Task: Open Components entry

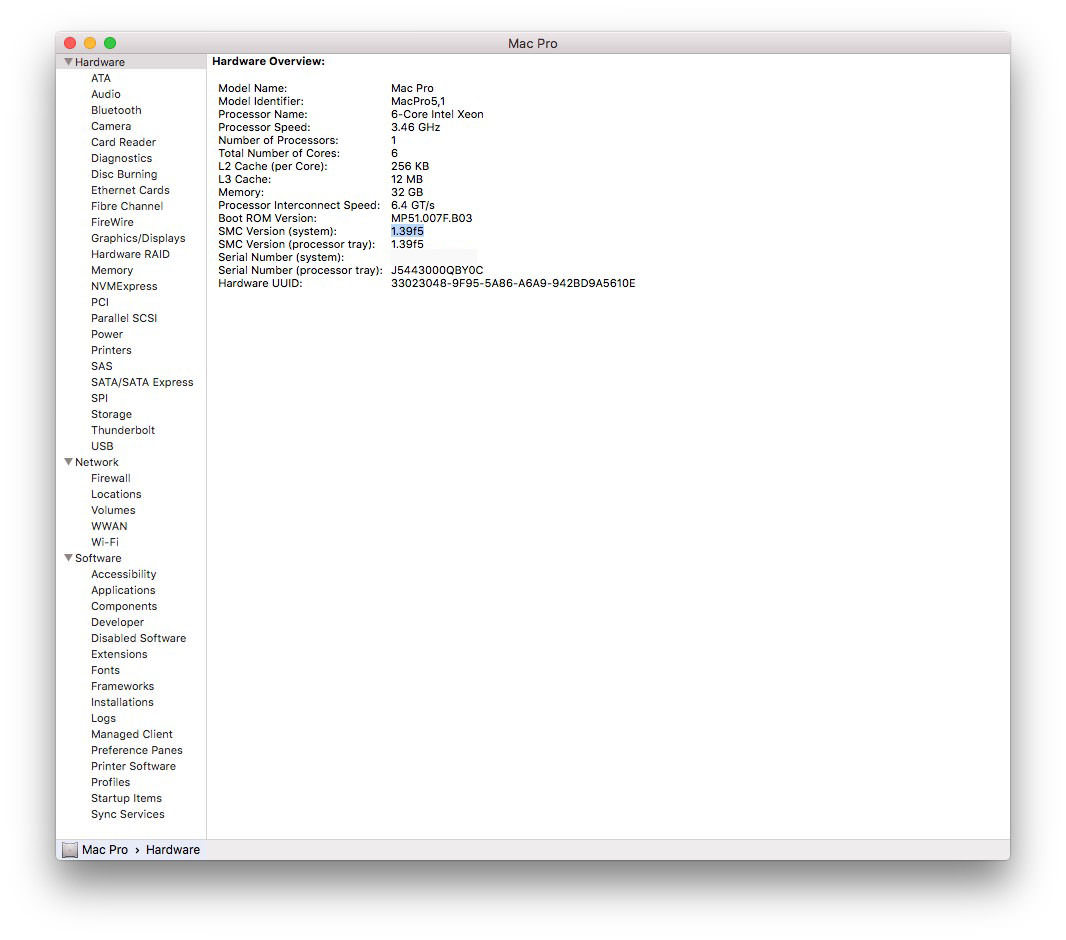Action: pos(124,606)
